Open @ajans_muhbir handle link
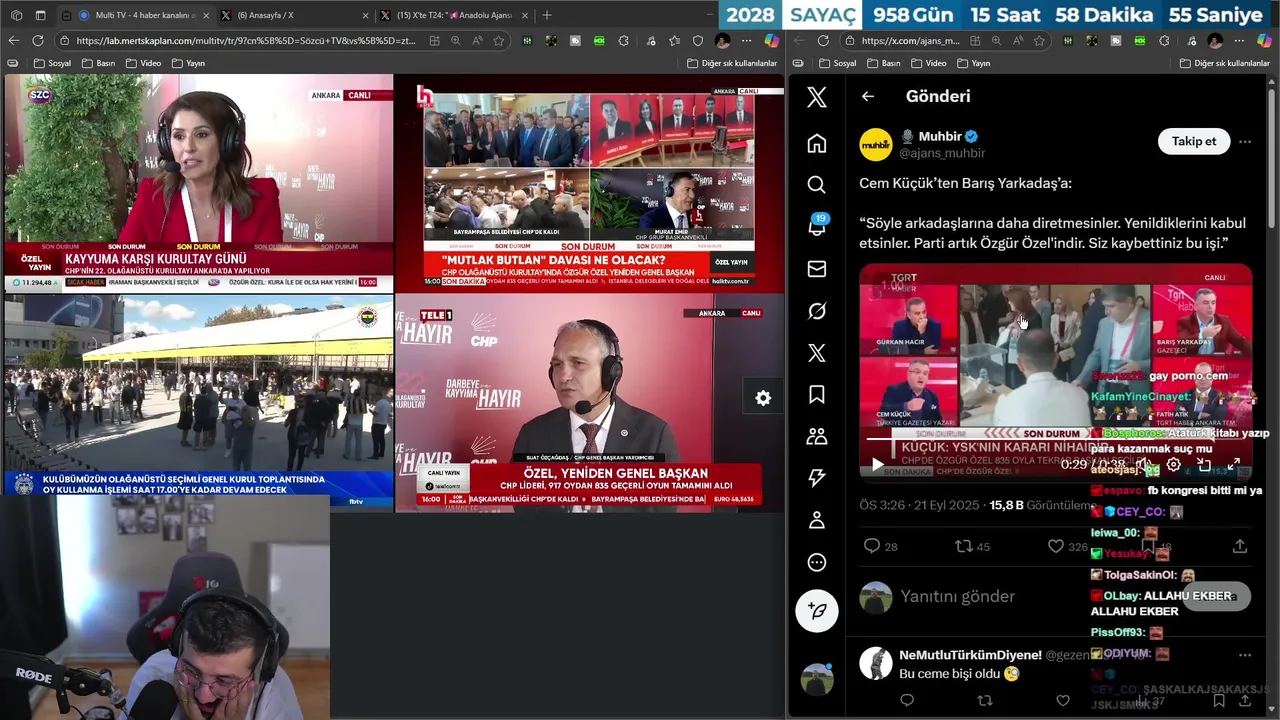The height and width of the screenshot is (720, 1280). pyautogui.click(x=942, y=153)
